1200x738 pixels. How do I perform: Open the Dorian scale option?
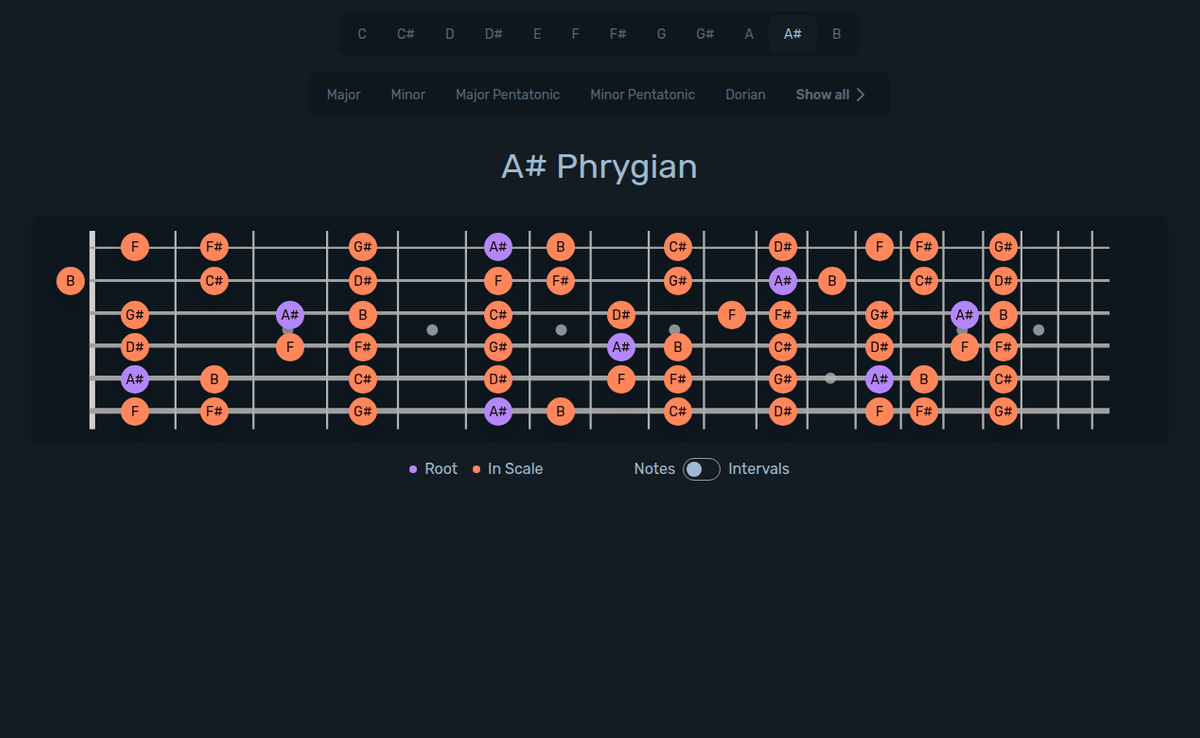[745, 94]
